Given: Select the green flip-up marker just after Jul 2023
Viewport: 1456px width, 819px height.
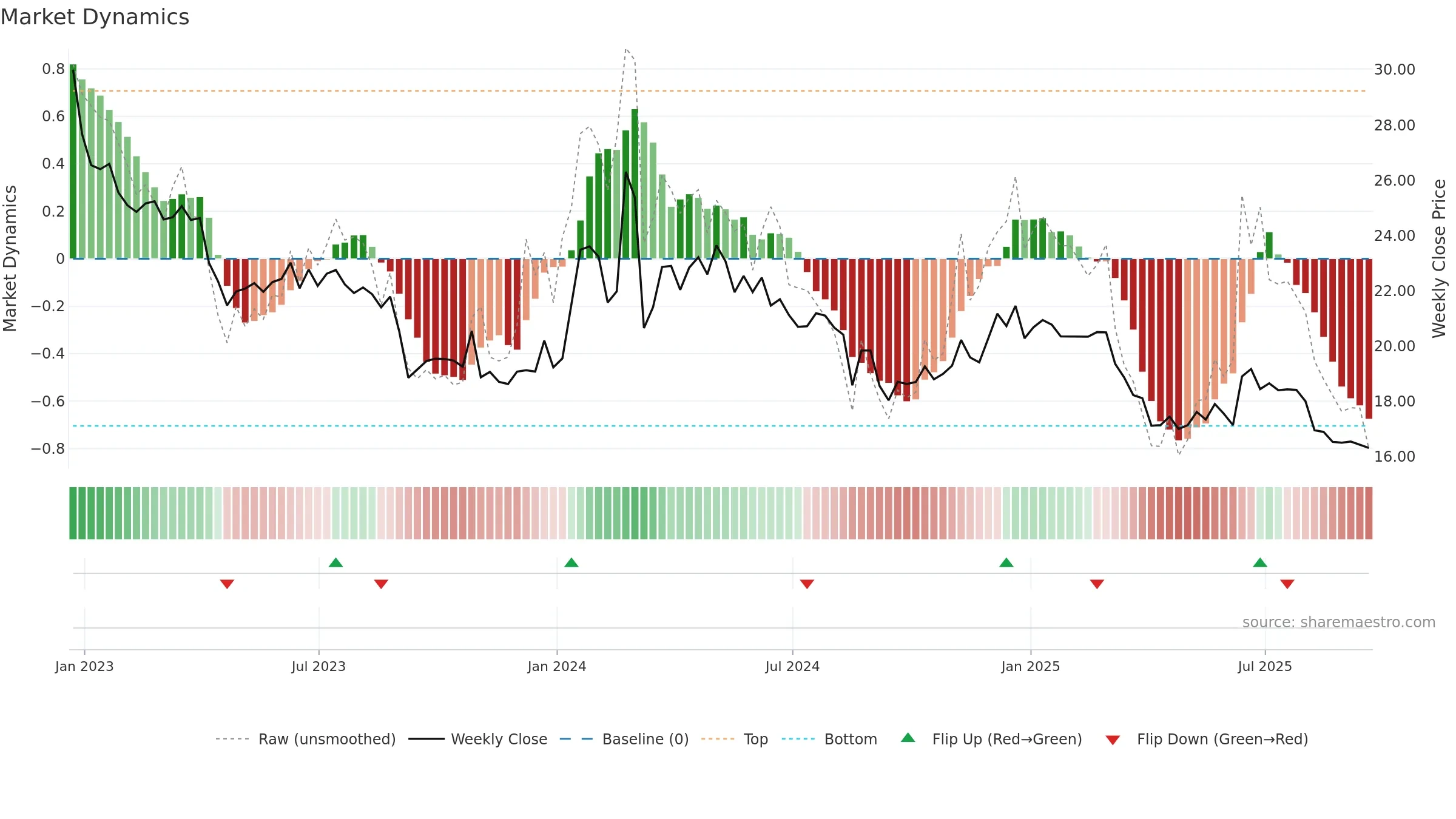Looking at the screenshot, I should pyautogui.click(x=335, y=562).
